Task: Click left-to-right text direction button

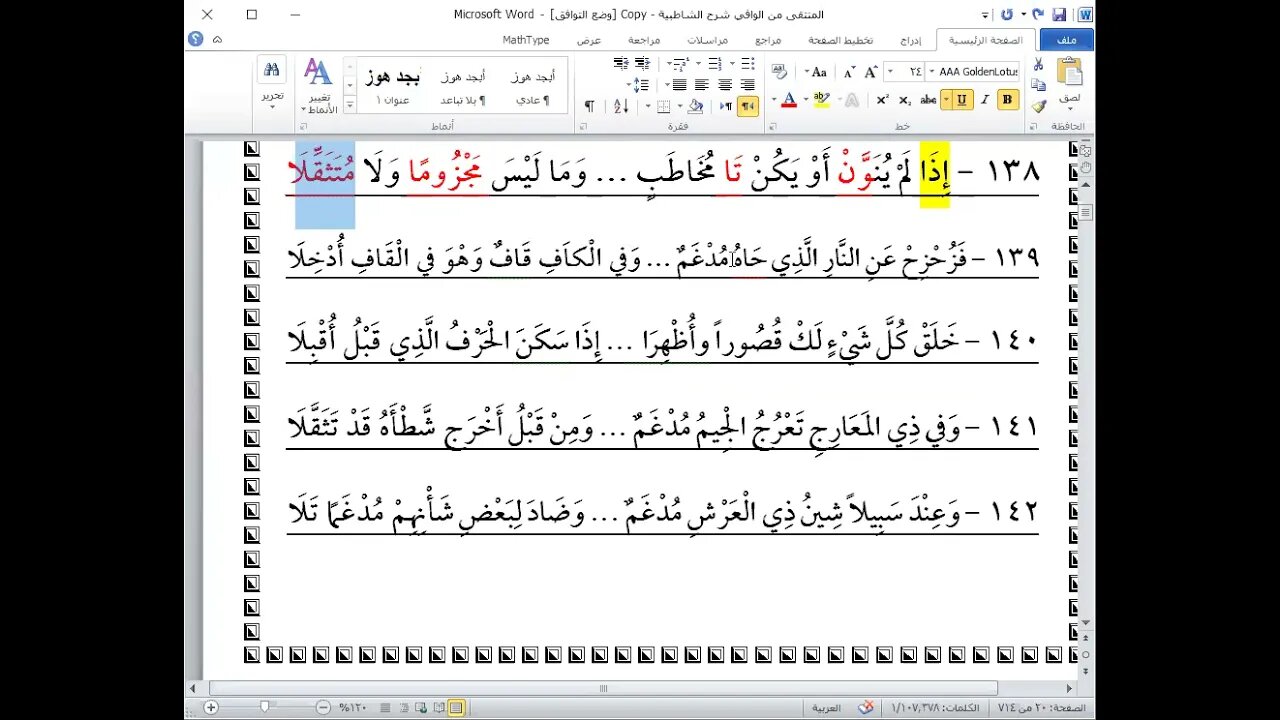Action: click(725, 106)
